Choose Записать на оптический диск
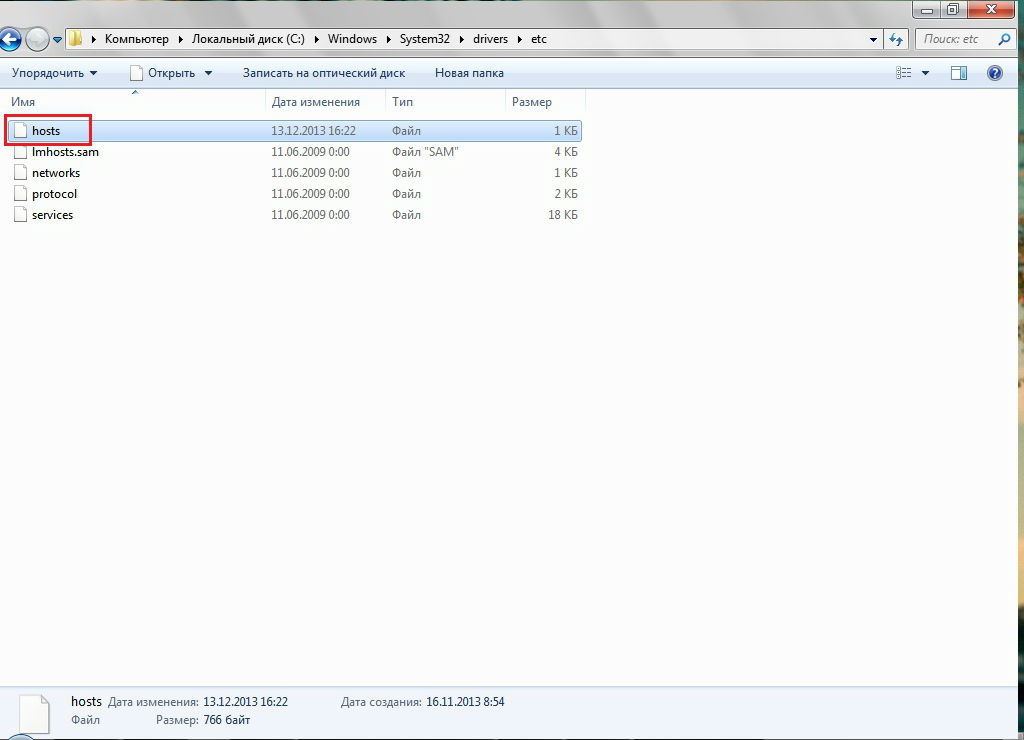The image size is (1024, 740). tap(324, 73)
